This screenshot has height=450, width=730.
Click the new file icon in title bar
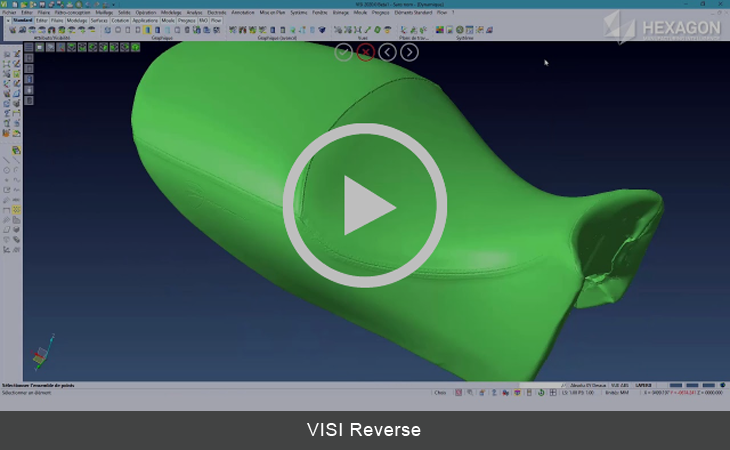[x=14, y=4]
